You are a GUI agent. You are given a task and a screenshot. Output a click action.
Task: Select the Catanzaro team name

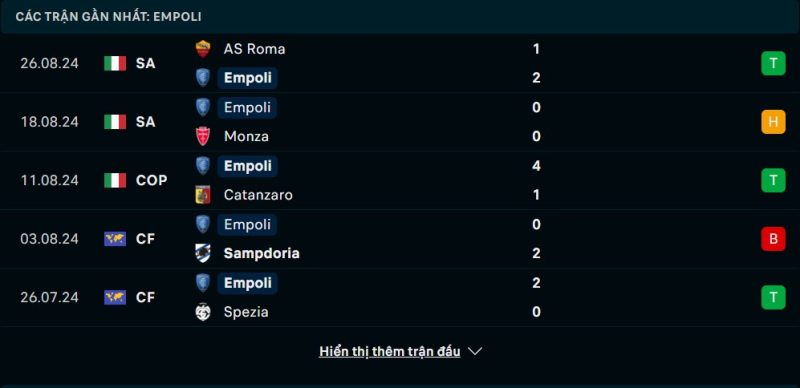258,195
